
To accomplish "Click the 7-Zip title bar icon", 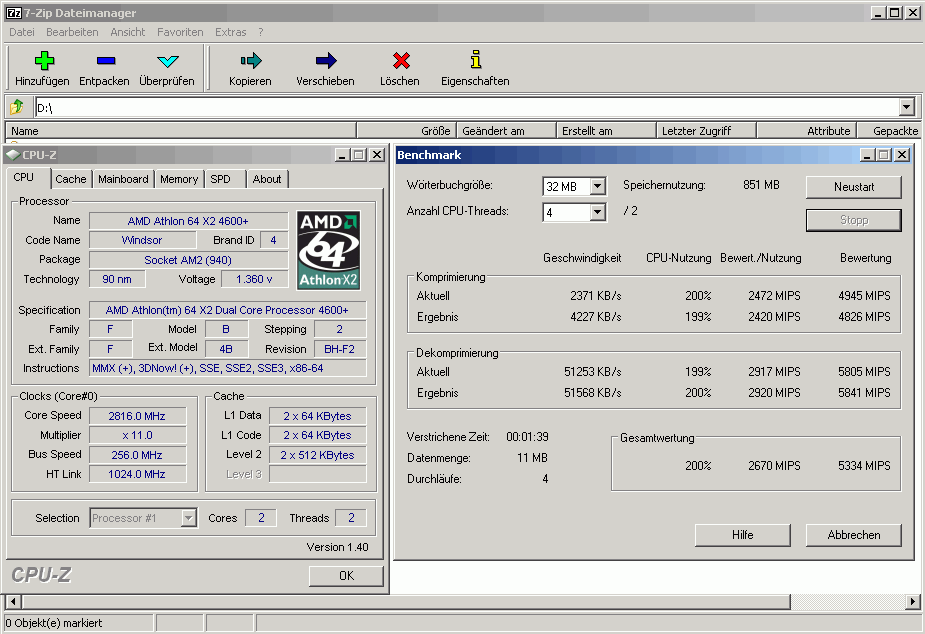I will (14, 12).
